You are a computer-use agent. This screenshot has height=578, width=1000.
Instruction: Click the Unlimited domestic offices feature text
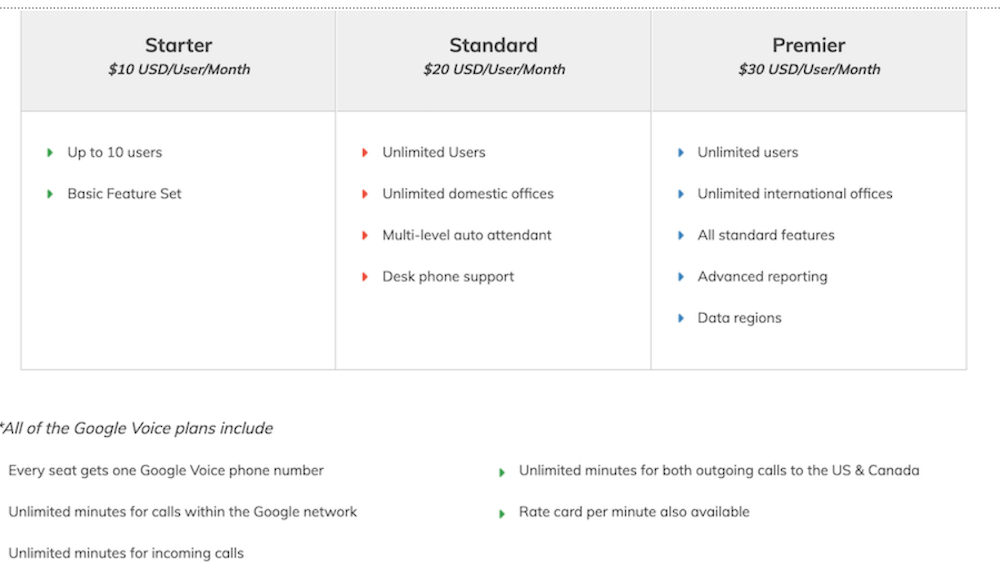[x=467, y=194]
